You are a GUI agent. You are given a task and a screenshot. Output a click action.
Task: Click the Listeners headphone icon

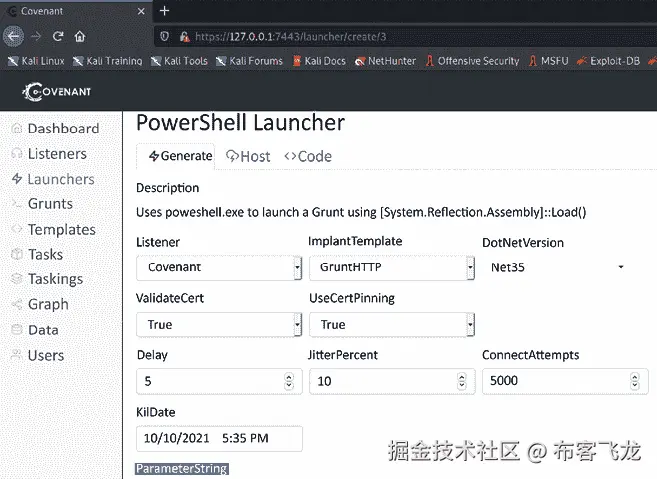[17, 154]
